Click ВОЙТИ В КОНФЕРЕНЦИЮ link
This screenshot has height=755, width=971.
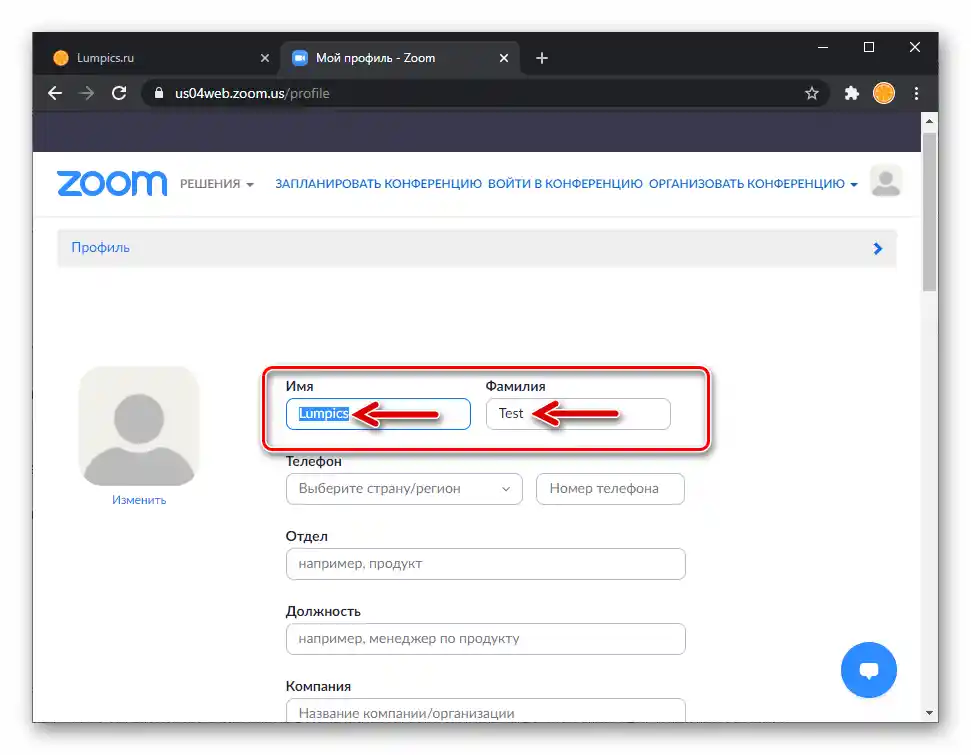pyautogui.click(x=565, y=184)
